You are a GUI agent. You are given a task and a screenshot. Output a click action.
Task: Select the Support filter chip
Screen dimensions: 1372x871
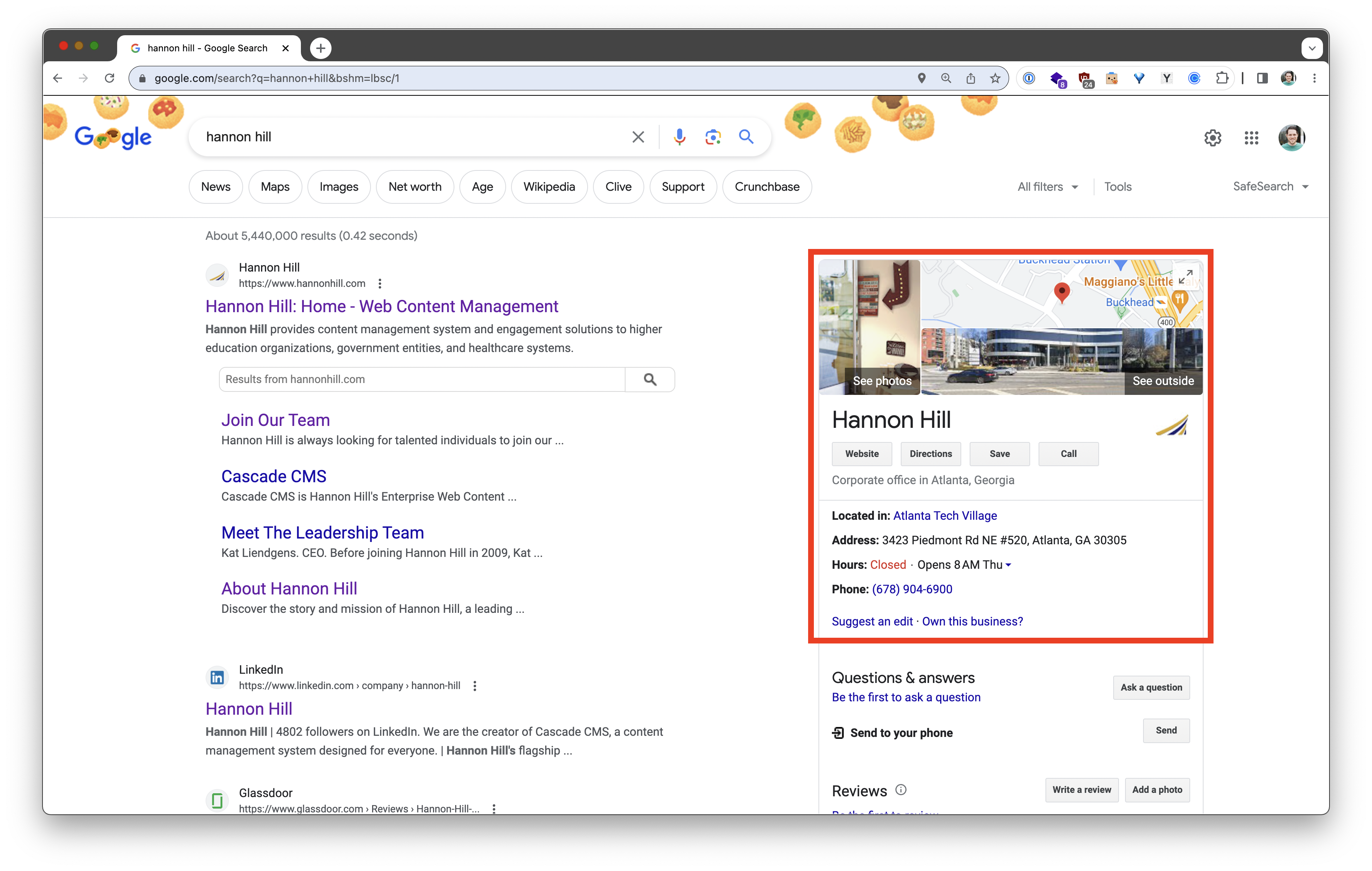coord(683,187)
